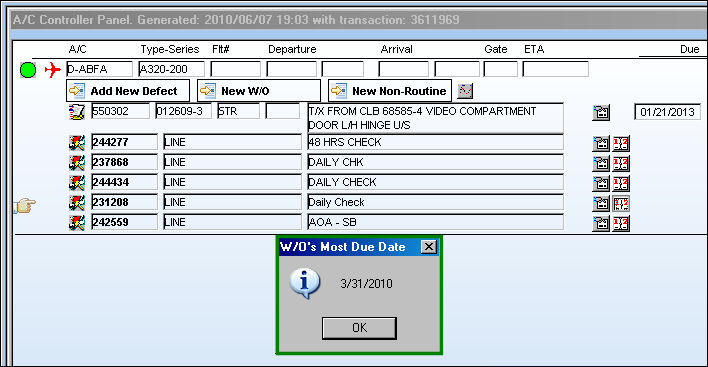Click work order icon for 242559
This screenshot has height=367, width=708.
pos(77,223)
